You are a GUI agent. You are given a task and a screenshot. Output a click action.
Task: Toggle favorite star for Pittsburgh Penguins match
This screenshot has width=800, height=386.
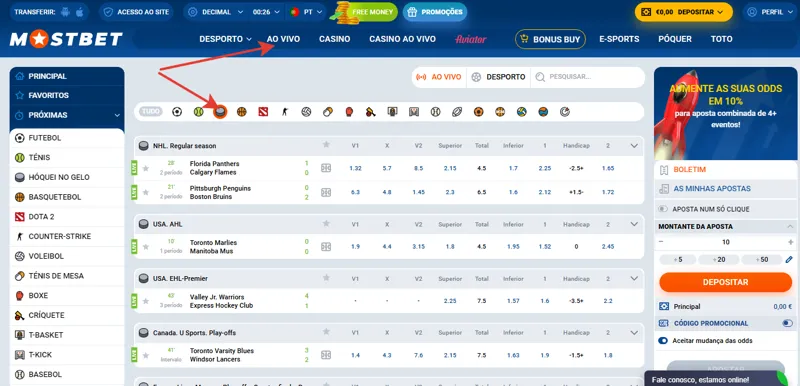pos(145,192)
